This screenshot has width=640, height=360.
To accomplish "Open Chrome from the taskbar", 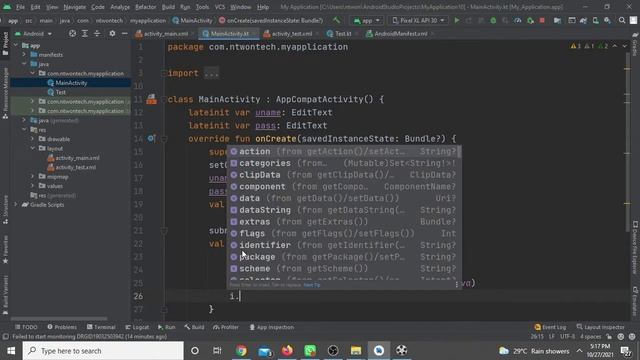I will [x=241, y=351].
